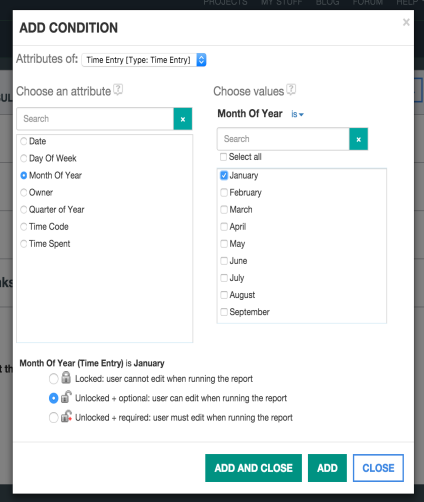Uncheck the January checkbox
This screenshot has height=502, width=424.
pyautogui.click(x=224, y=175)
